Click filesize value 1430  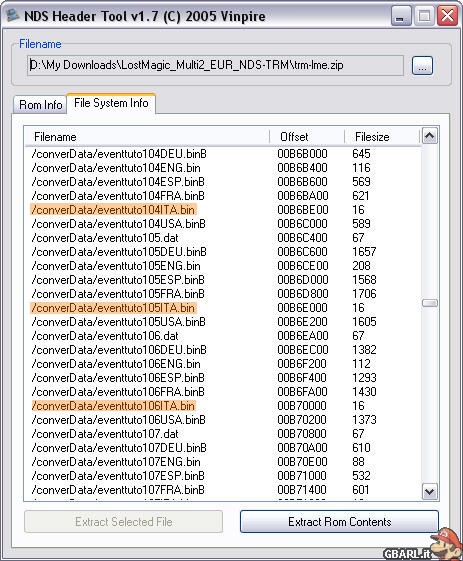pyautogui.click(x=364, y=392)
